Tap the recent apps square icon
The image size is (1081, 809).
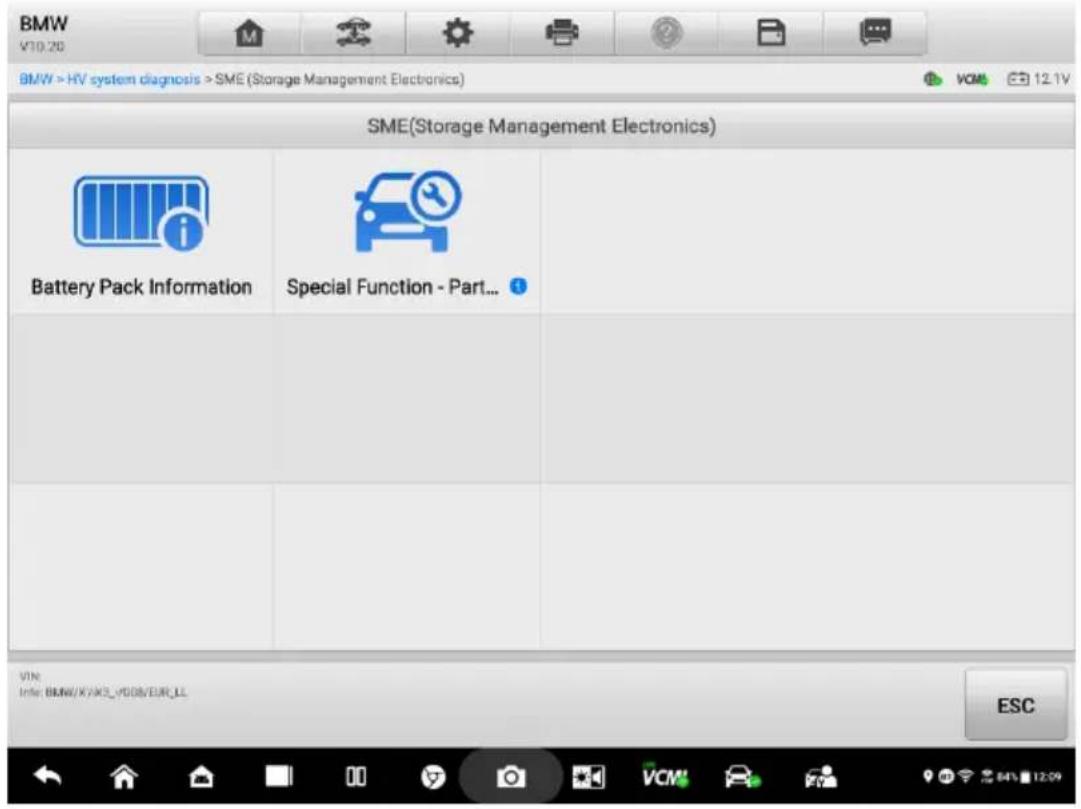pyautogui.click(x=279, y=777)
